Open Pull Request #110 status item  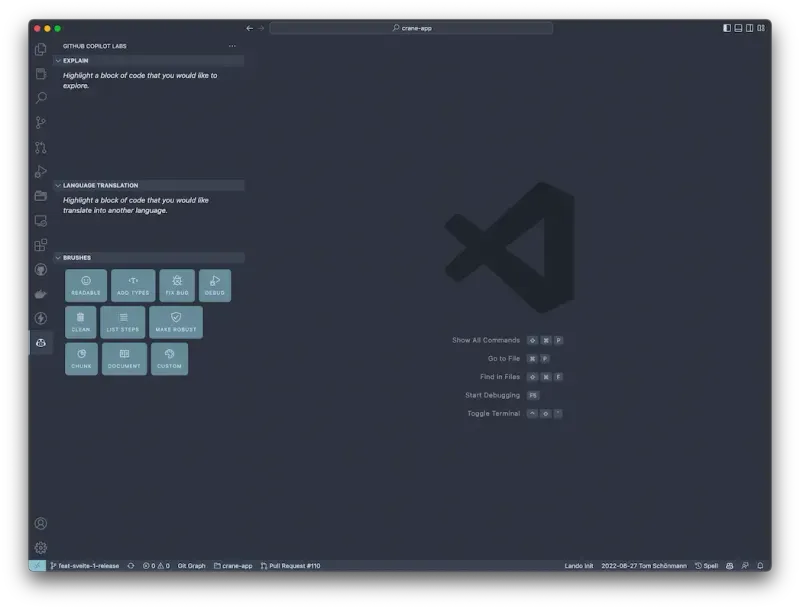tap(290, 566)
